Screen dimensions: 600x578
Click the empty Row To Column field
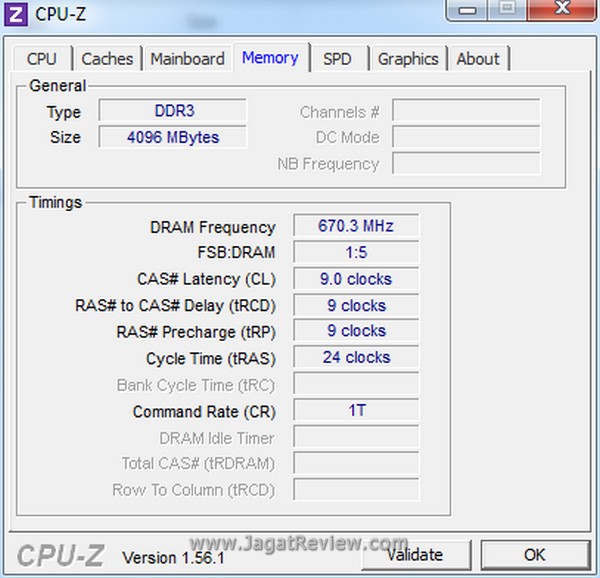356,489
